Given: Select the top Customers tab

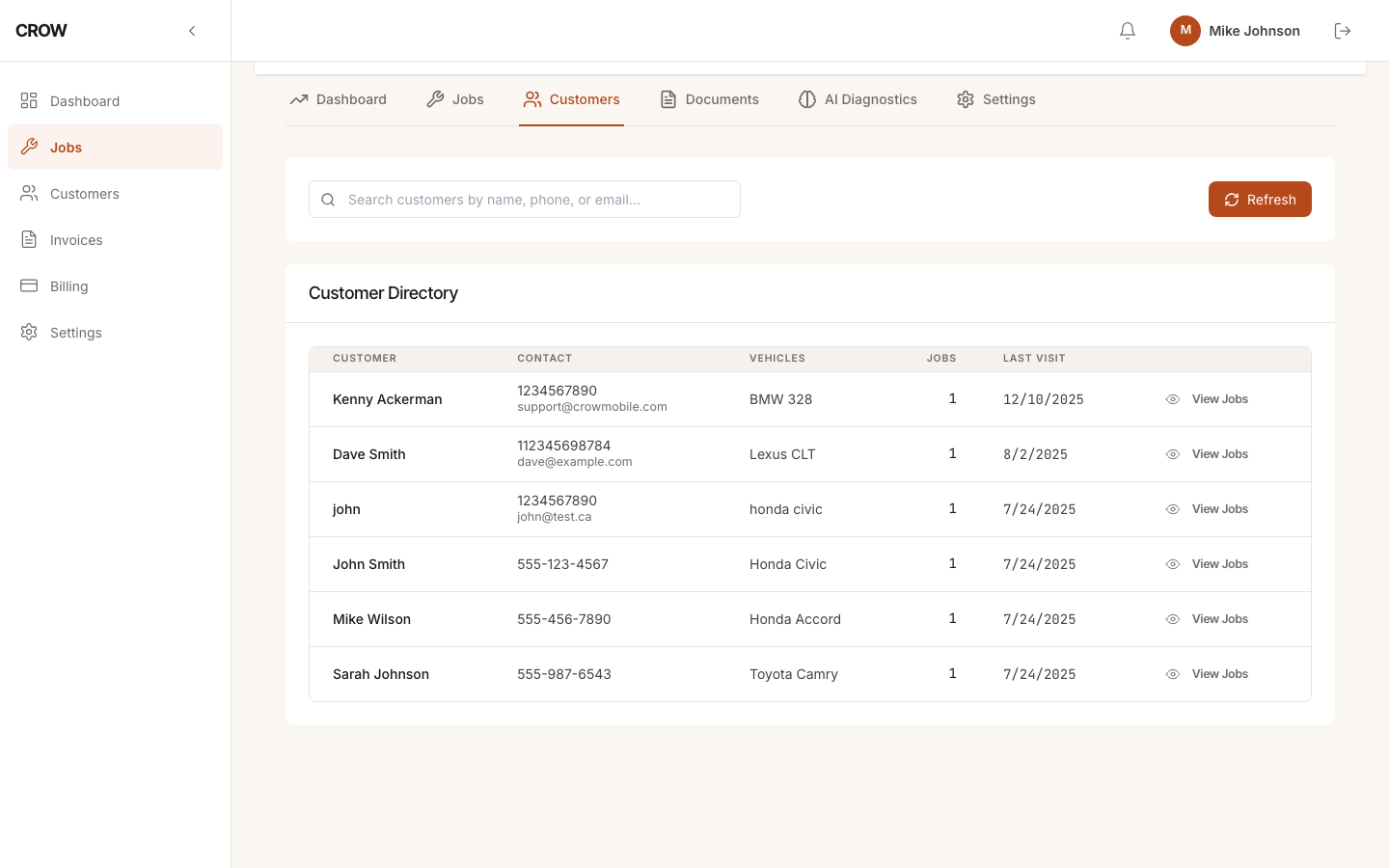Looking at the screenshot, I should click(571, 99).
